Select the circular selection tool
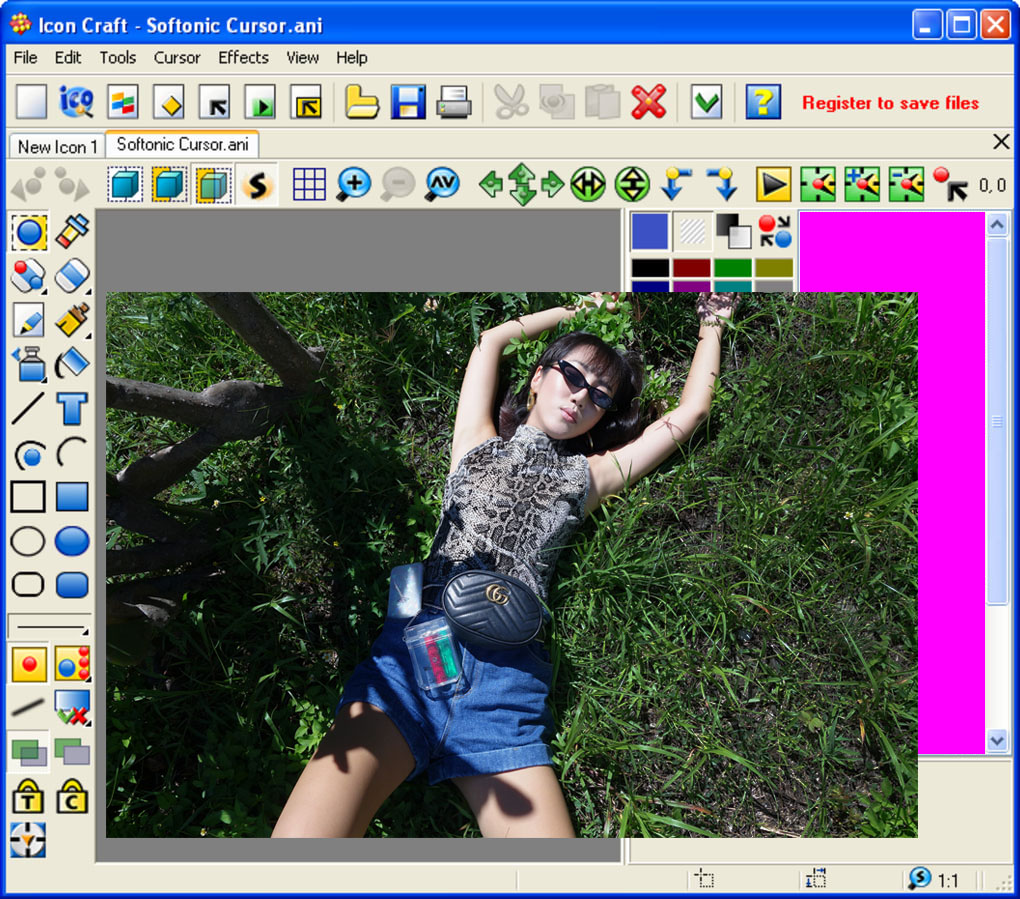1020x899 pixels. pos(29,232)
